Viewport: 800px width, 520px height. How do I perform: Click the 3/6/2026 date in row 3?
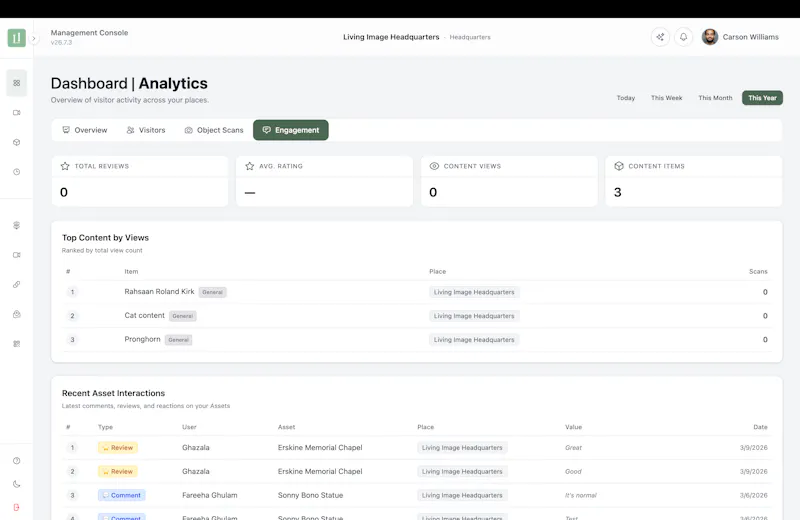coord(754,496)
